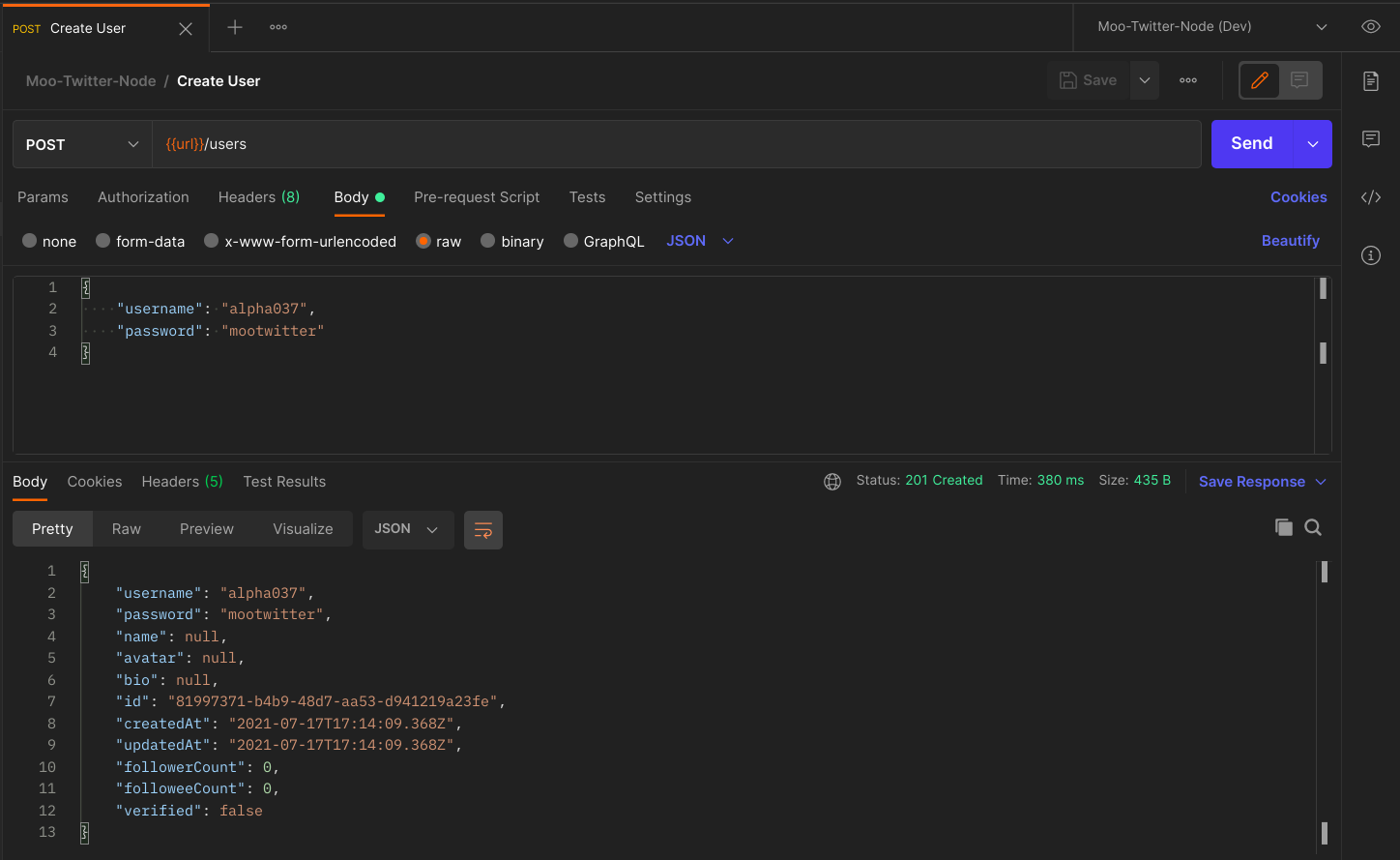Open more actions ellipsis beside Save
Viewport: 1400px width, 860px height.
coord(1188,80)
